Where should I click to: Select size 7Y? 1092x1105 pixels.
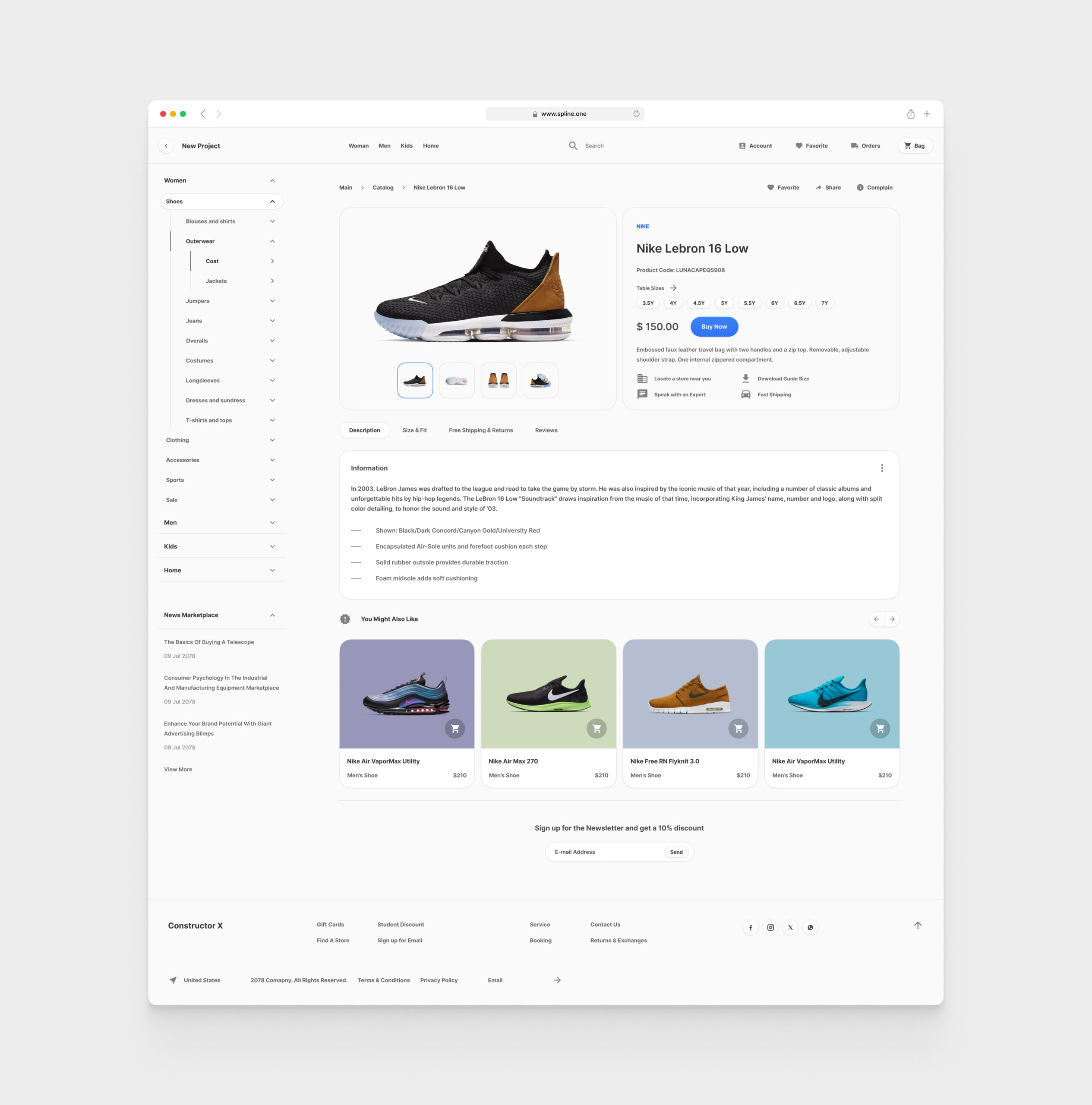point(825,303)
